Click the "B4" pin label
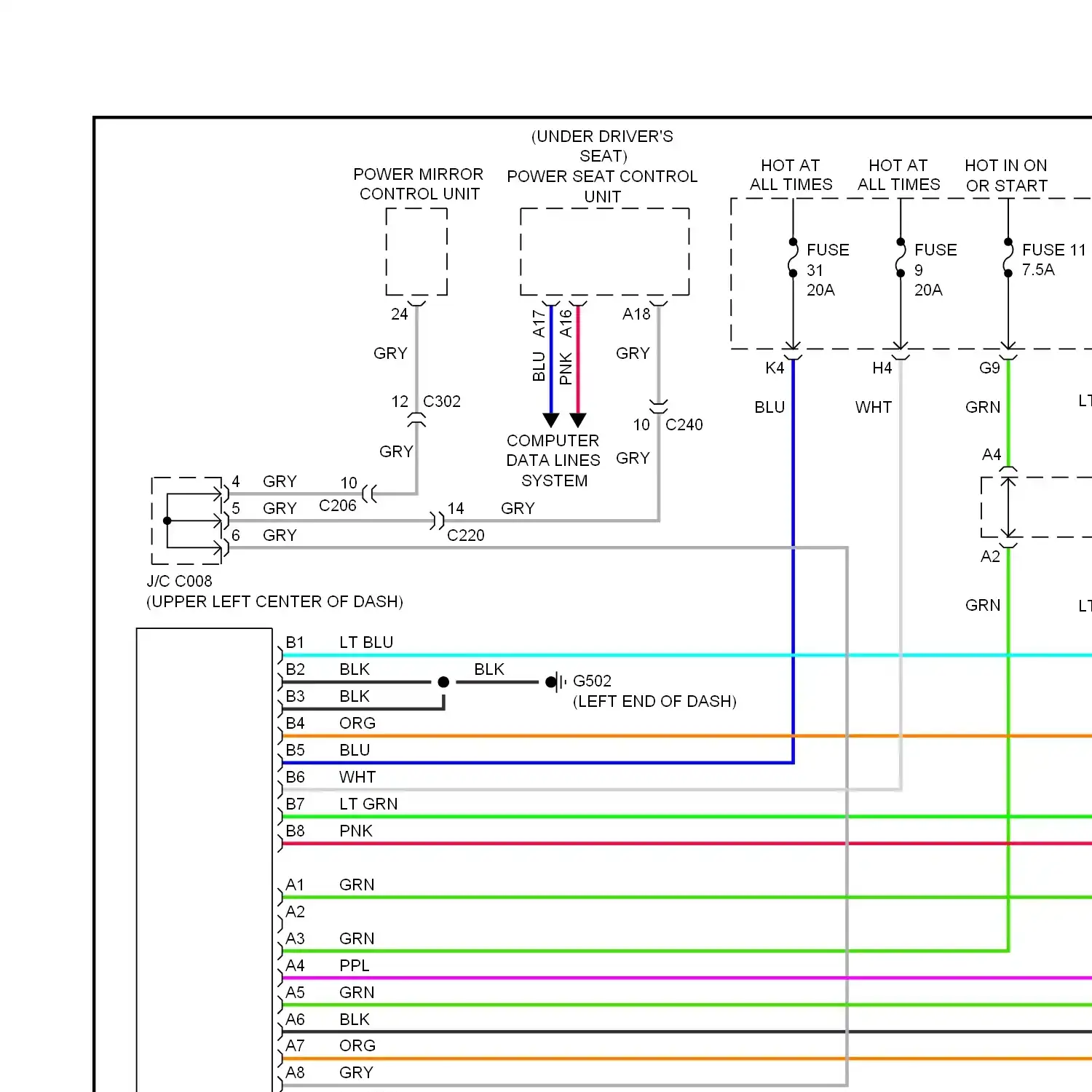1092x1092 pixels. coord(295,723)
